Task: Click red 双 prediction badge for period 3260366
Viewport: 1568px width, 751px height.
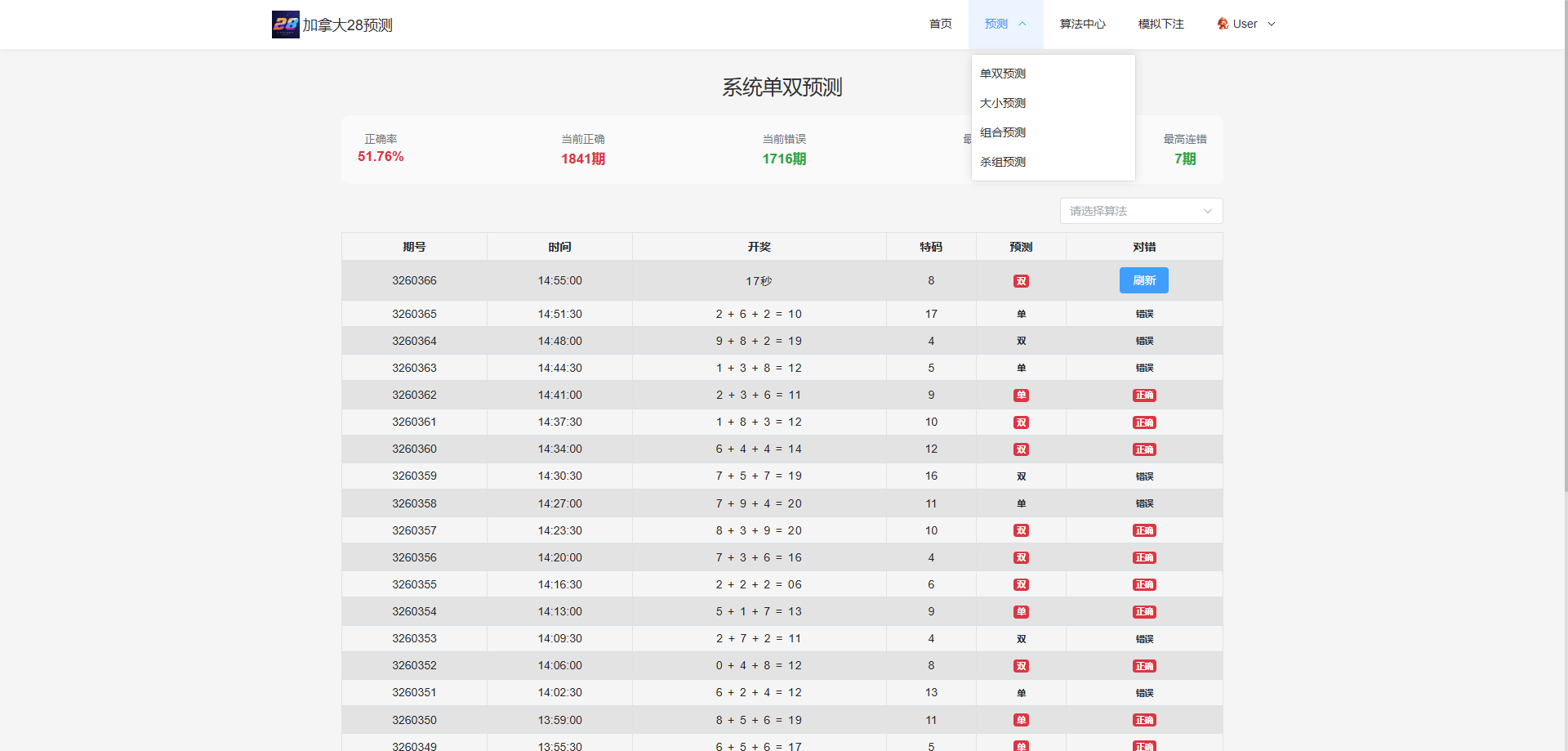Action: click(1021, 281)
